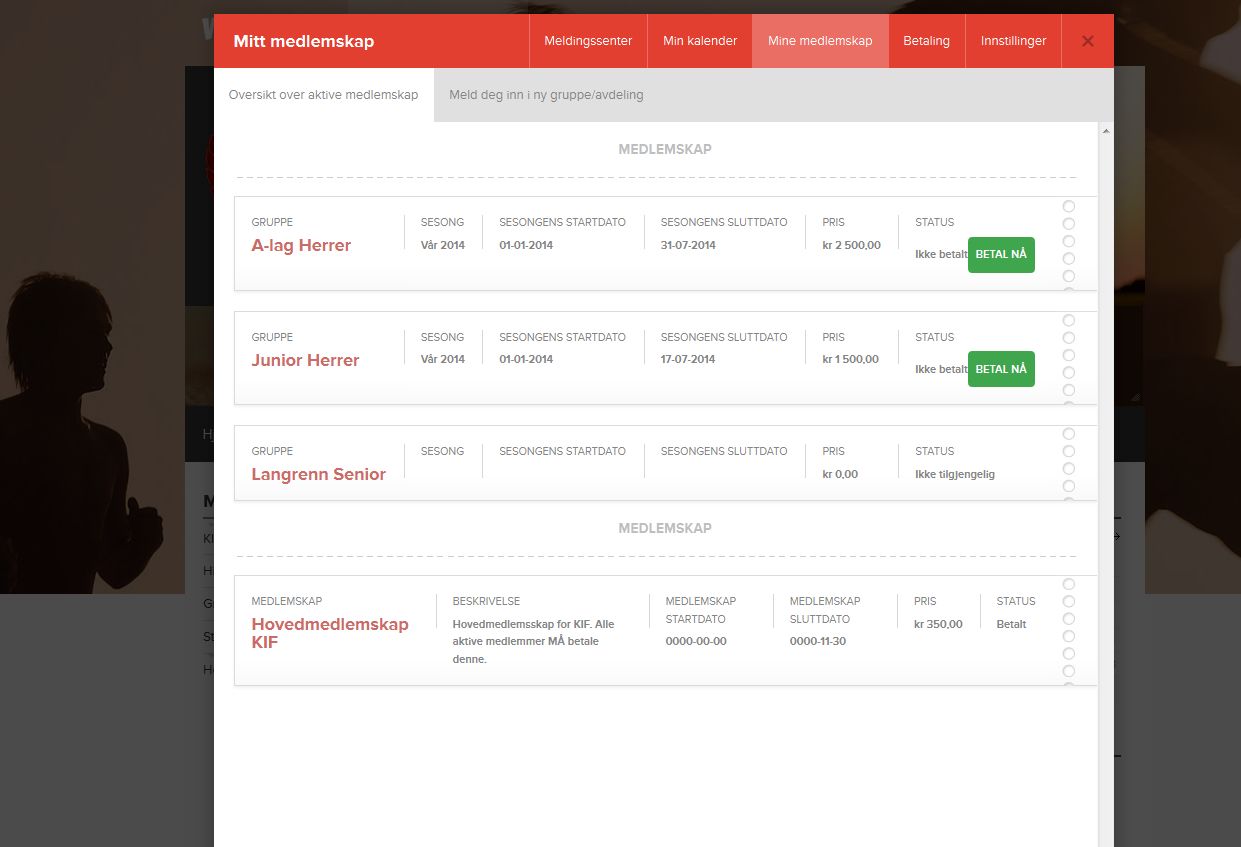This screenshot has width=1241, height=847.
Task: Click end date 17-07-2014
Action: pos(688,359)
